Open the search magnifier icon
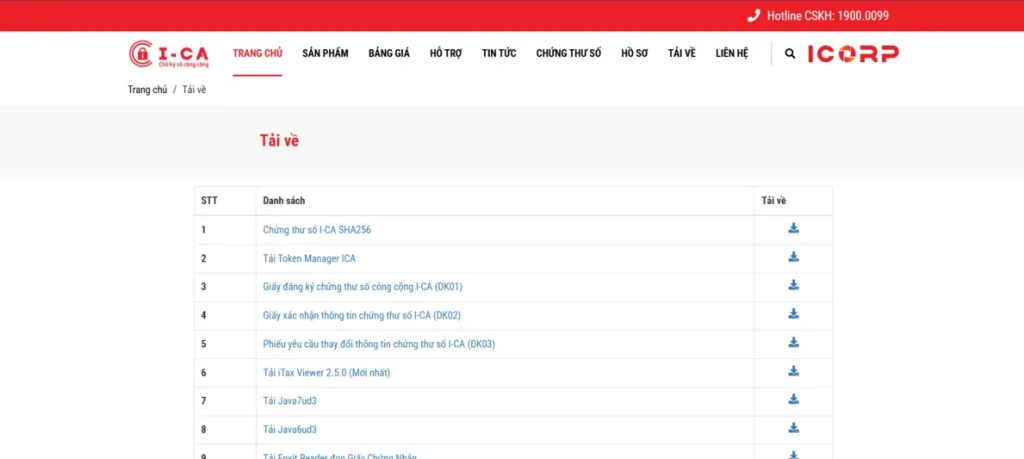The width and height of the screenshot is (1024, 459). pos(790,54)
